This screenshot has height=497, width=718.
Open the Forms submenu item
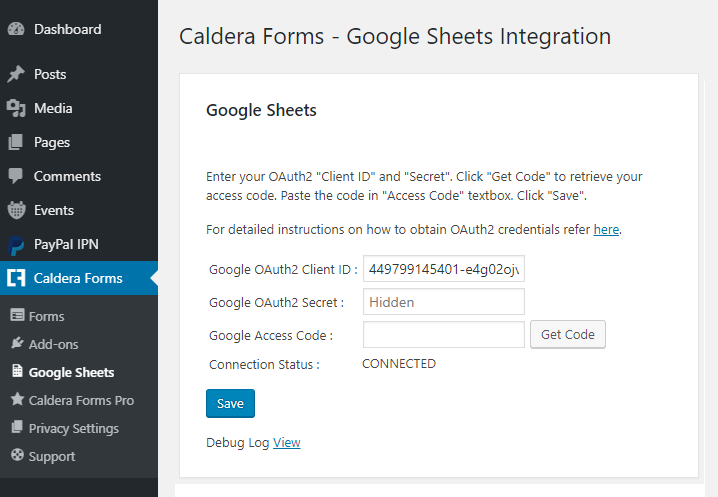point(46,316)
